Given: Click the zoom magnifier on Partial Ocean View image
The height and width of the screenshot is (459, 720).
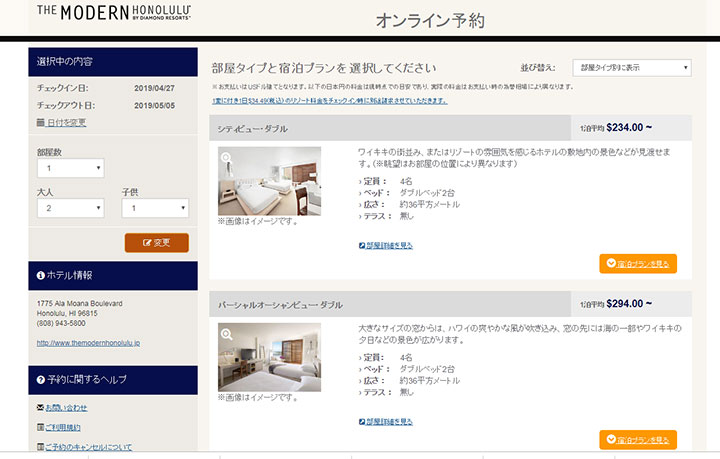Looking at the screenshot, I should 227,333.
